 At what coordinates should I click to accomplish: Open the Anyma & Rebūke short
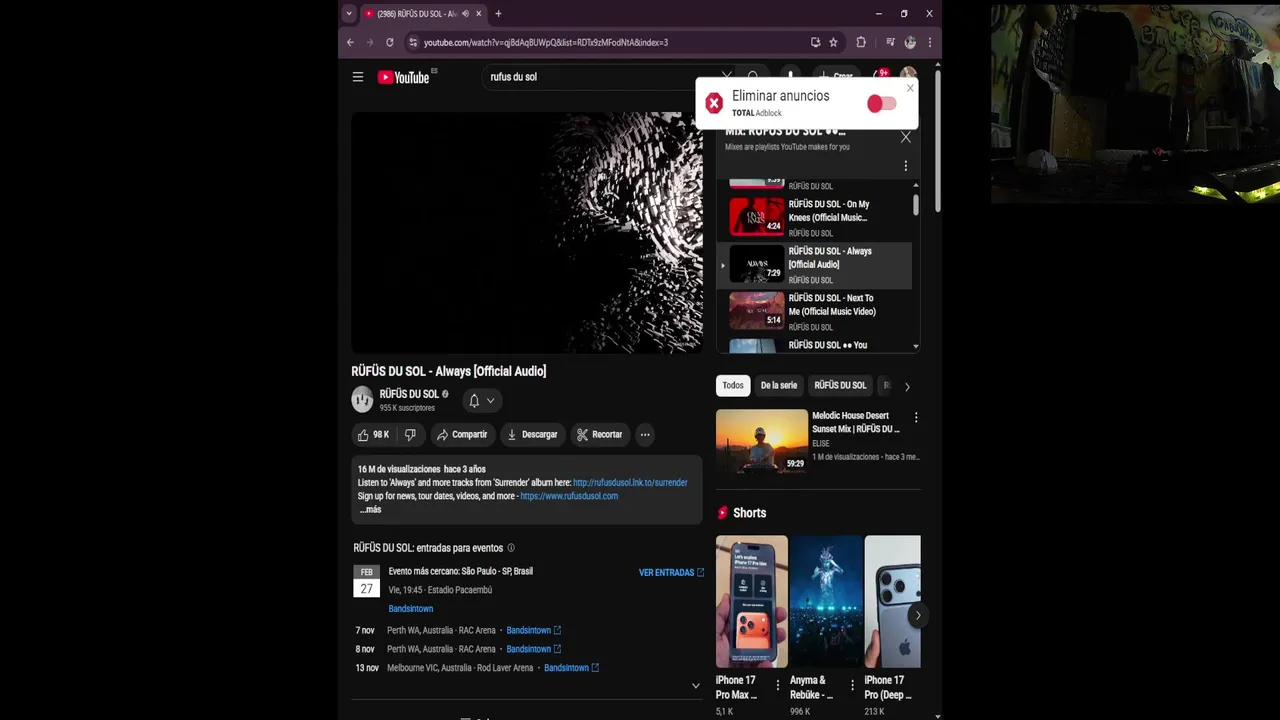pos(826,602)
